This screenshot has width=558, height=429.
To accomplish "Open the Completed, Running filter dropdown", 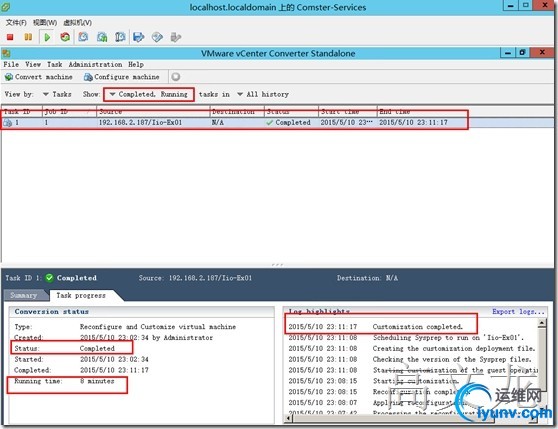I will (x=148, y=94).
